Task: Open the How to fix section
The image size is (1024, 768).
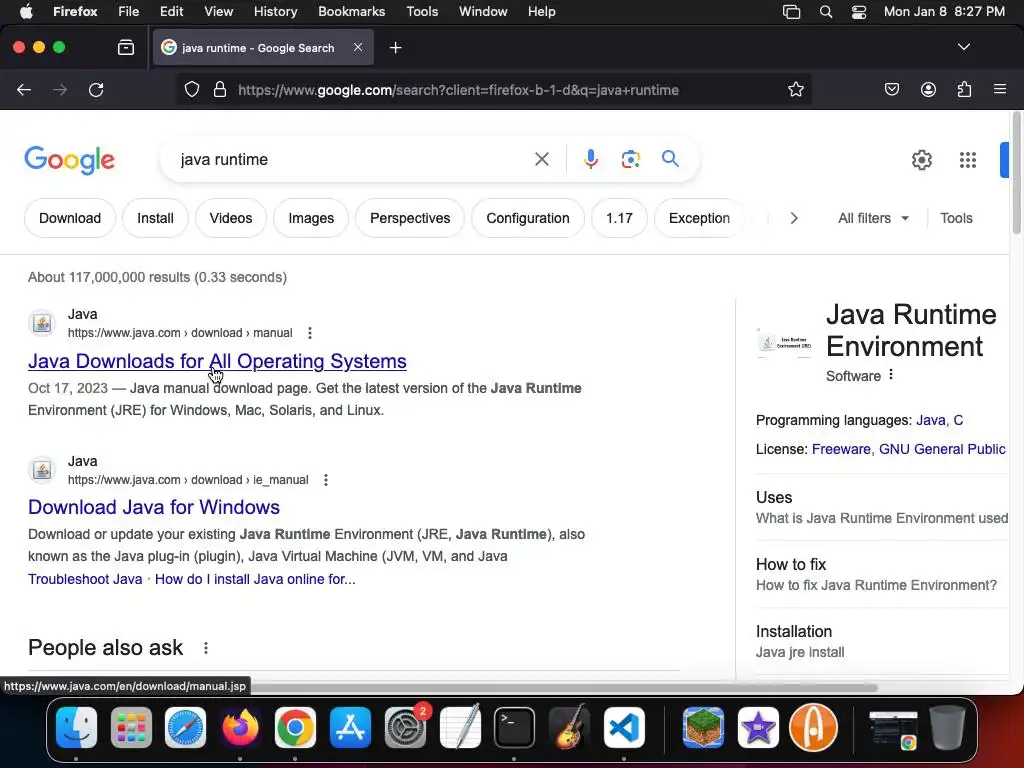Action: [882, 575]
